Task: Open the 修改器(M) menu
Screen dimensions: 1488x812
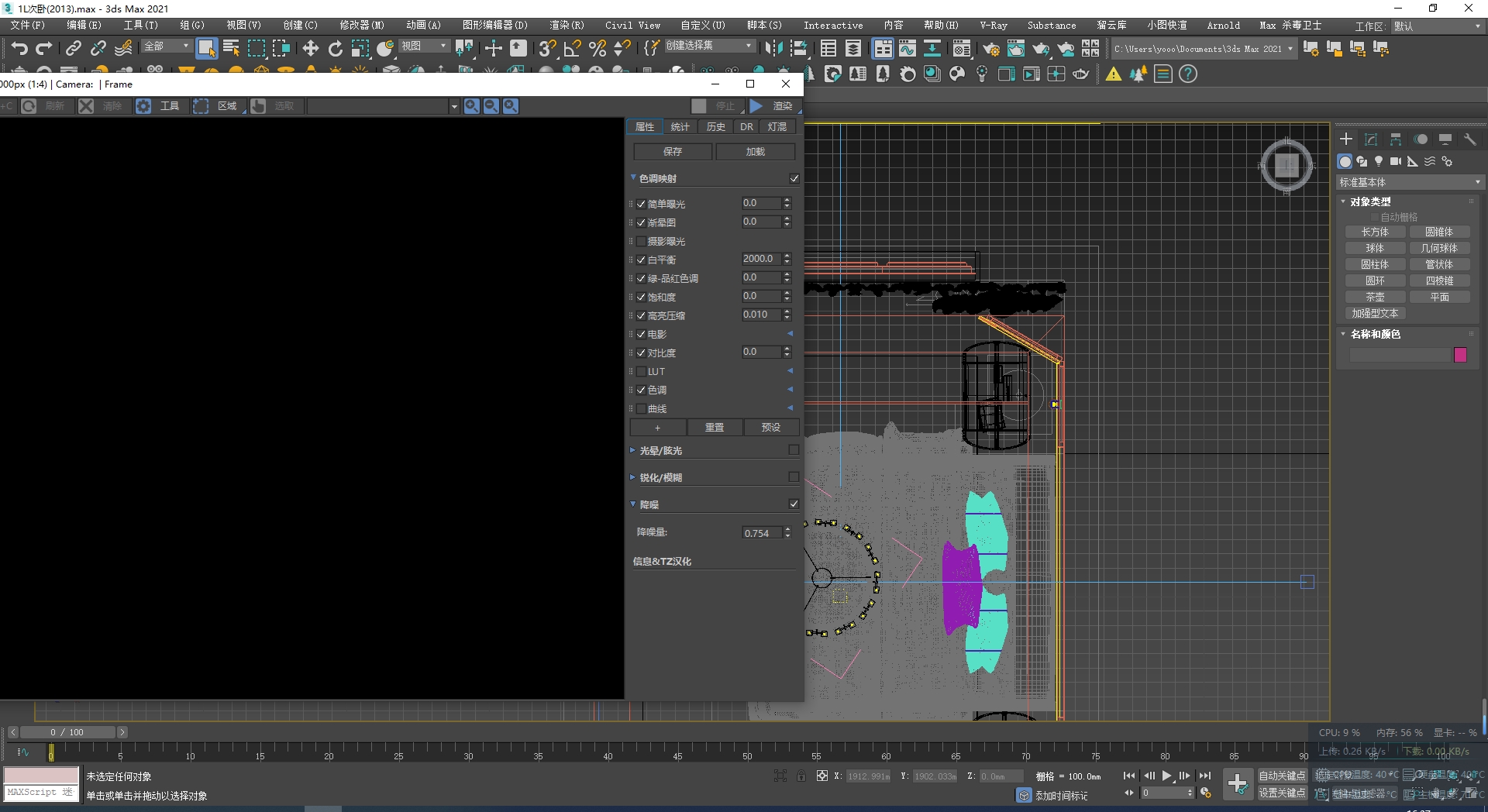Action: (362, 26)
